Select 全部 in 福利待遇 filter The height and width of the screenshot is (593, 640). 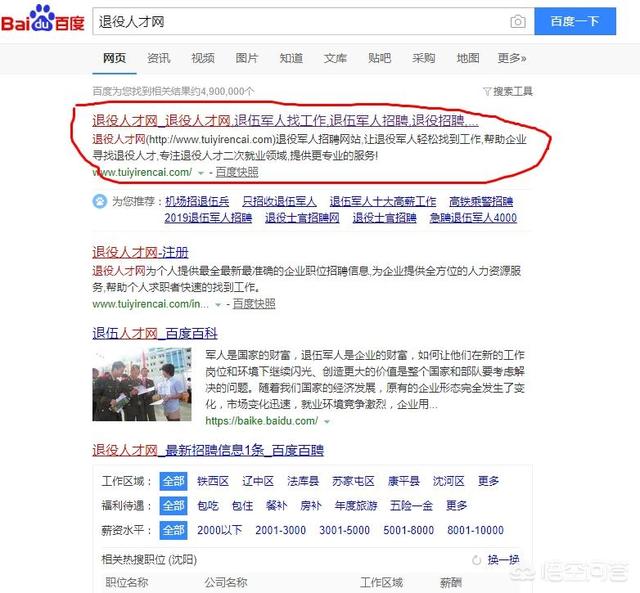click(173, 506)
